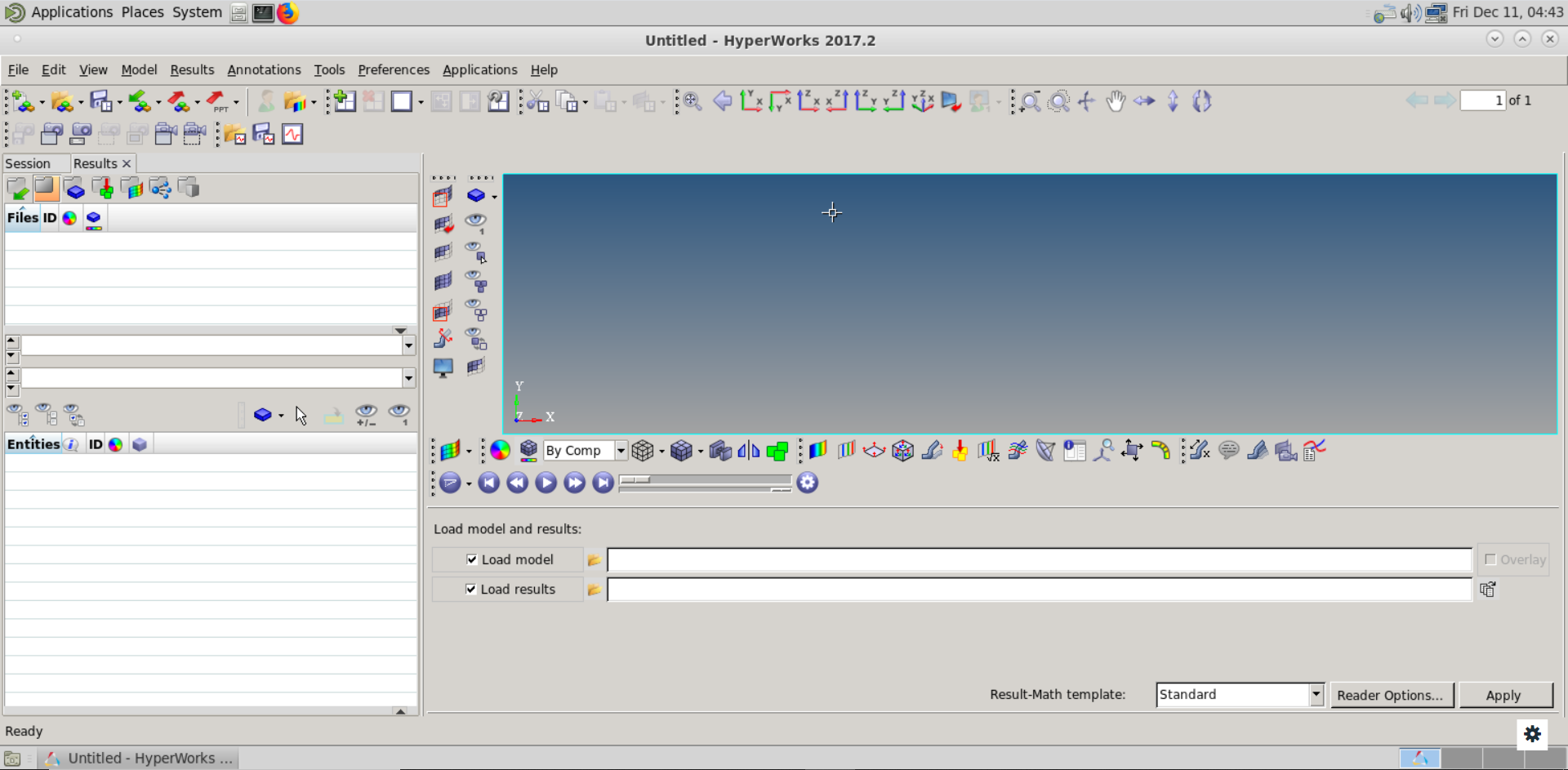Viewport: 1568px width, 770px height.
Task: Click the Contour panel icon
Action: point(817,451)
